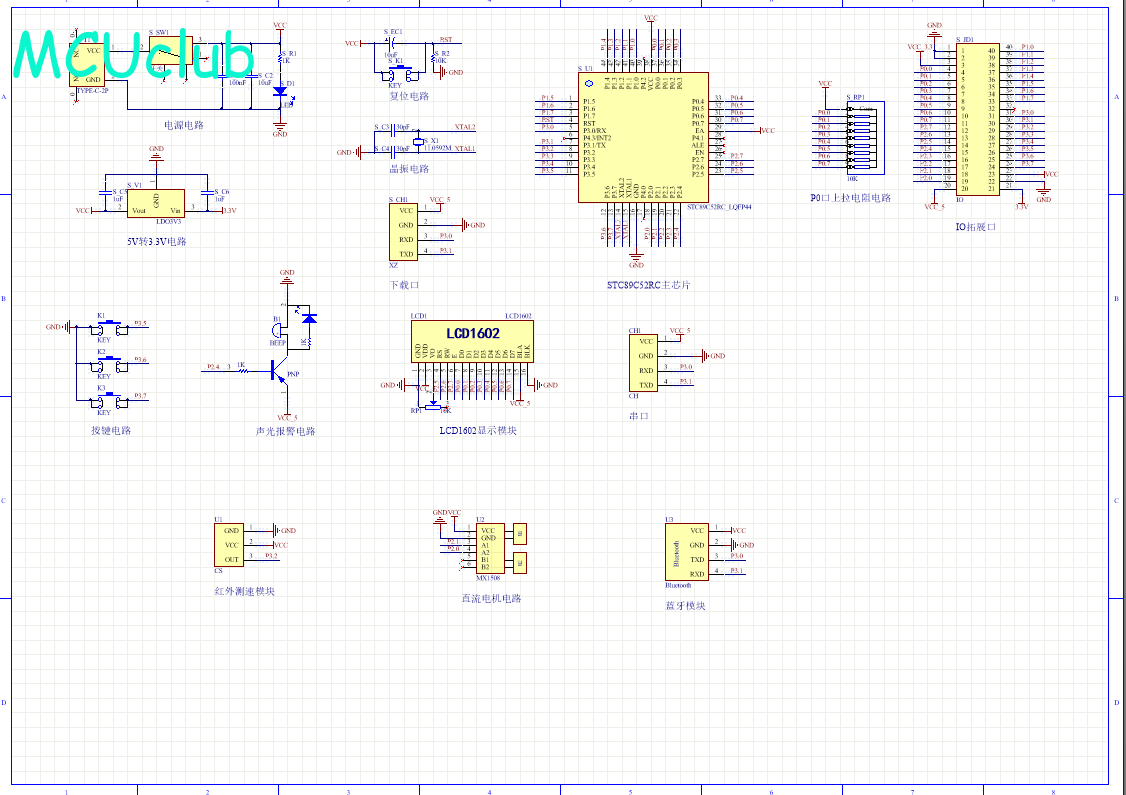Click the 晶振电路 caption text
Screen dimensions: 1126x795
coord(409,169)
